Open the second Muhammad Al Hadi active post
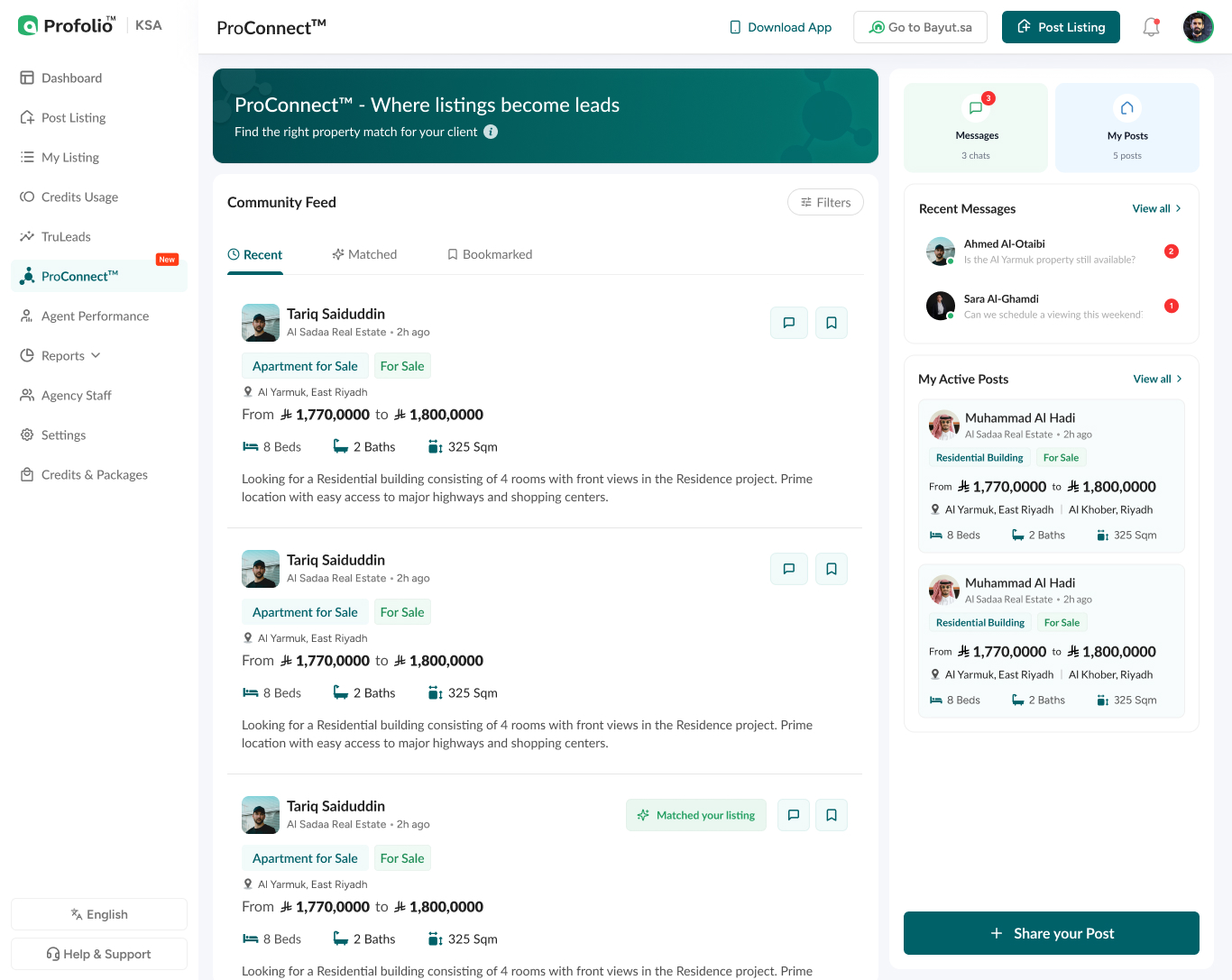Viewport: 1232px width, 980px height. click(1052, 641)
